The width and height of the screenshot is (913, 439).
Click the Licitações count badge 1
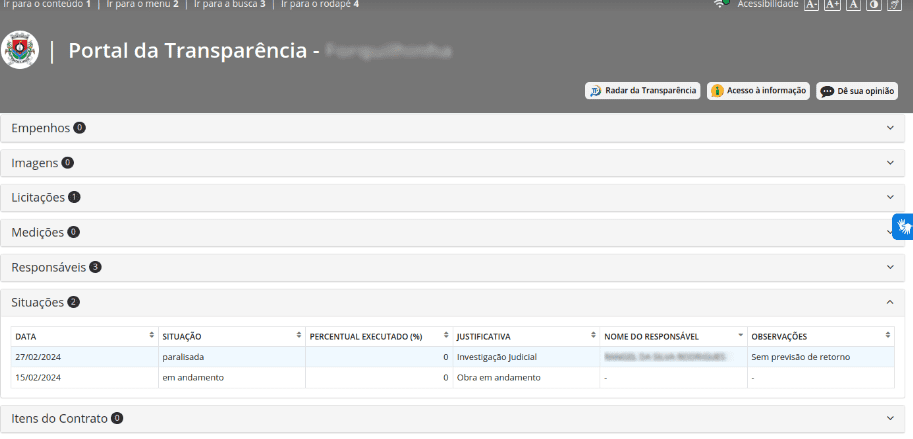[x=74, y=197]
